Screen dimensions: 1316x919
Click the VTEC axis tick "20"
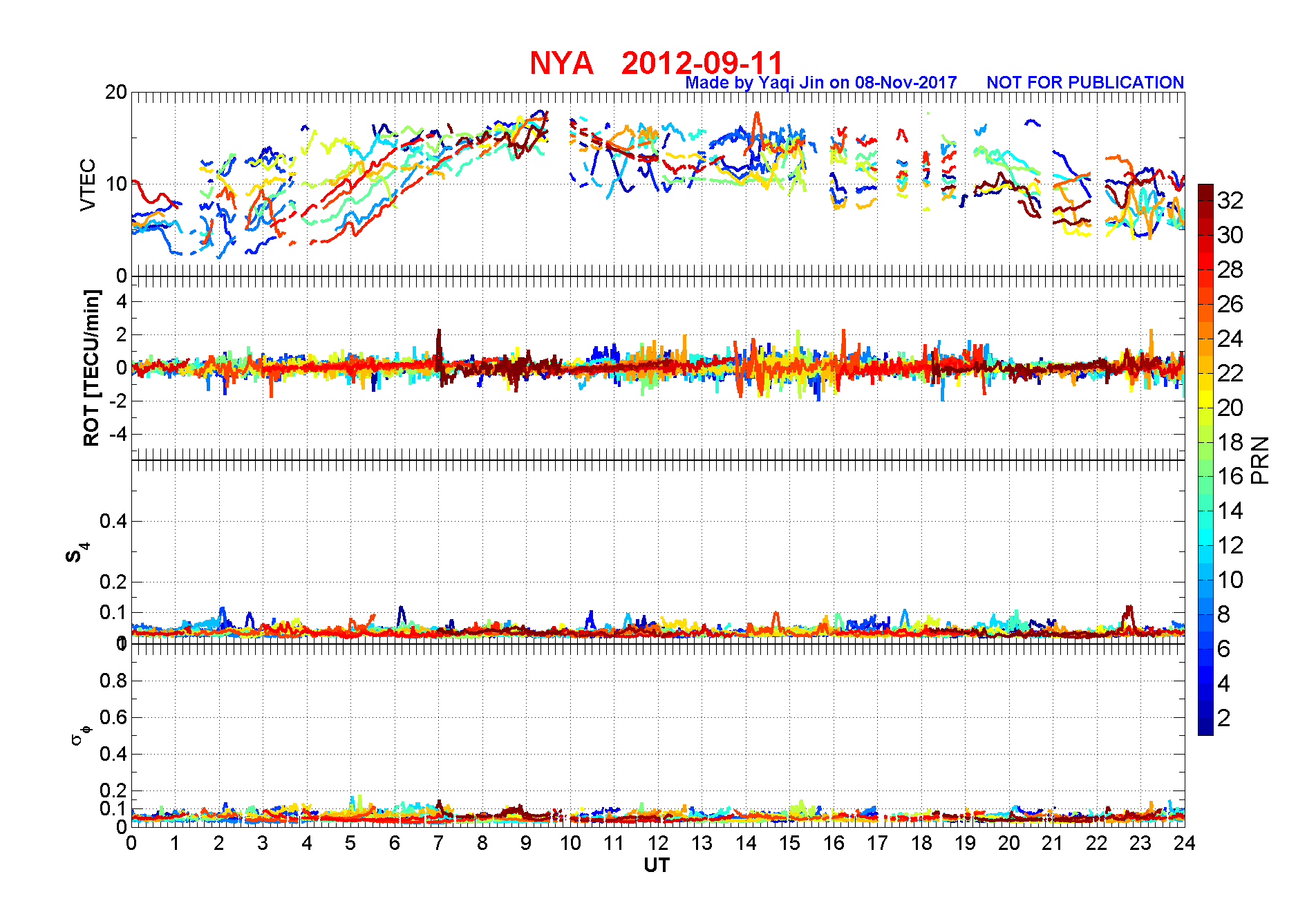point(116,92)
